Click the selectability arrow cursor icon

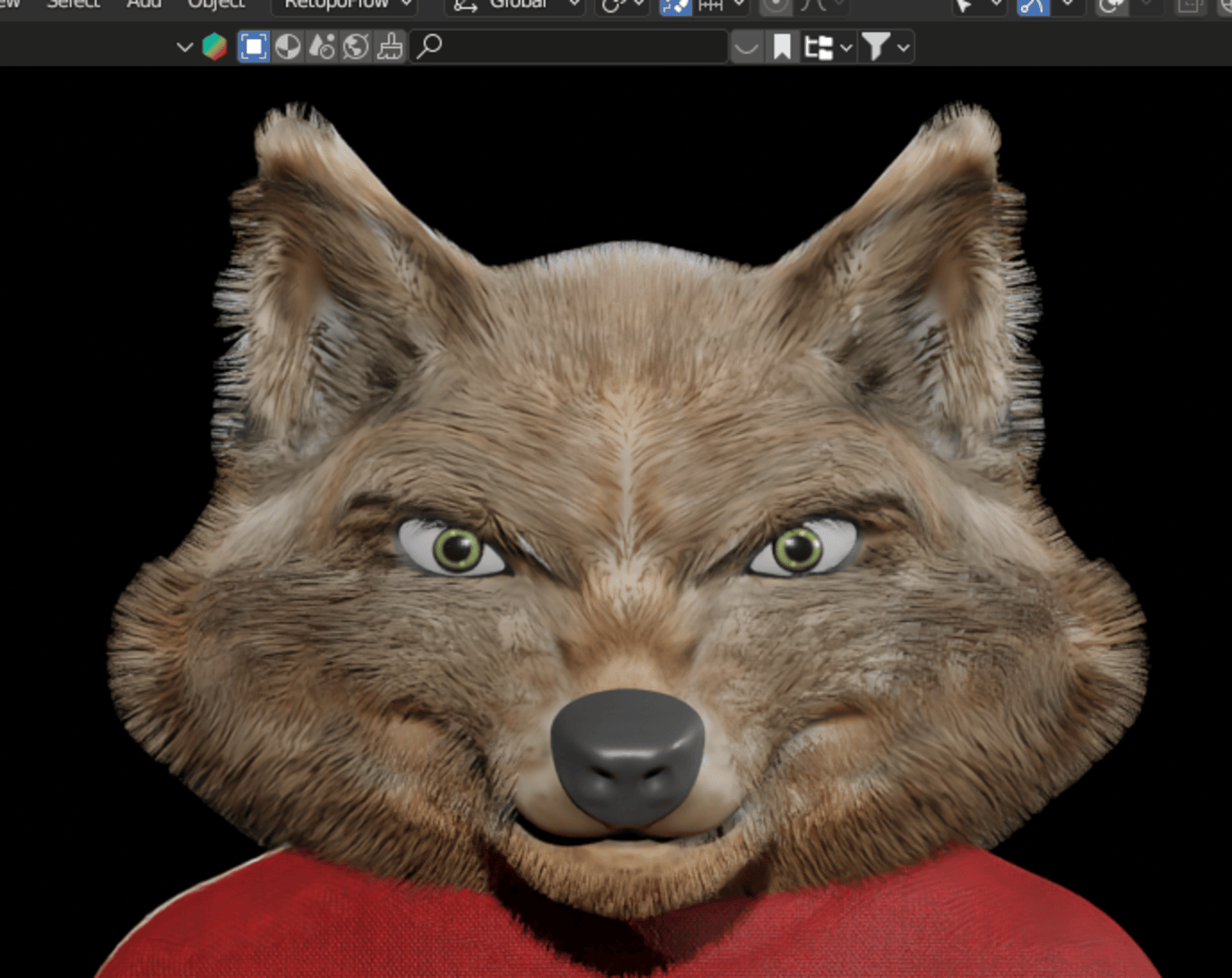(966, 5)
